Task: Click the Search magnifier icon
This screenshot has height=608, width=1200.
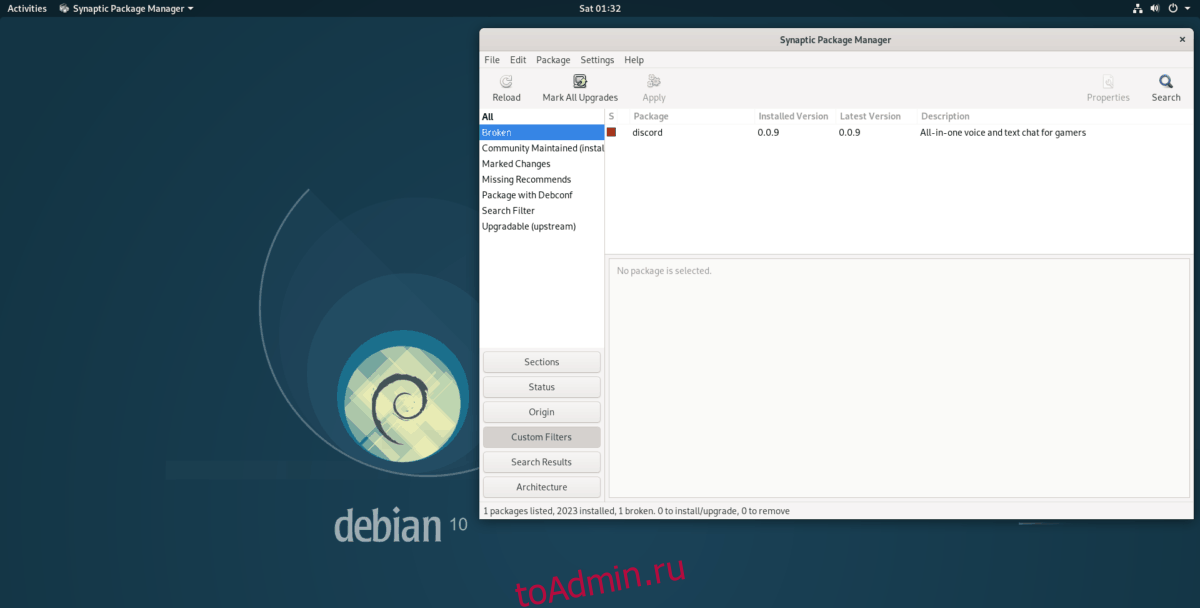Action: click(x=1166, y=82)
